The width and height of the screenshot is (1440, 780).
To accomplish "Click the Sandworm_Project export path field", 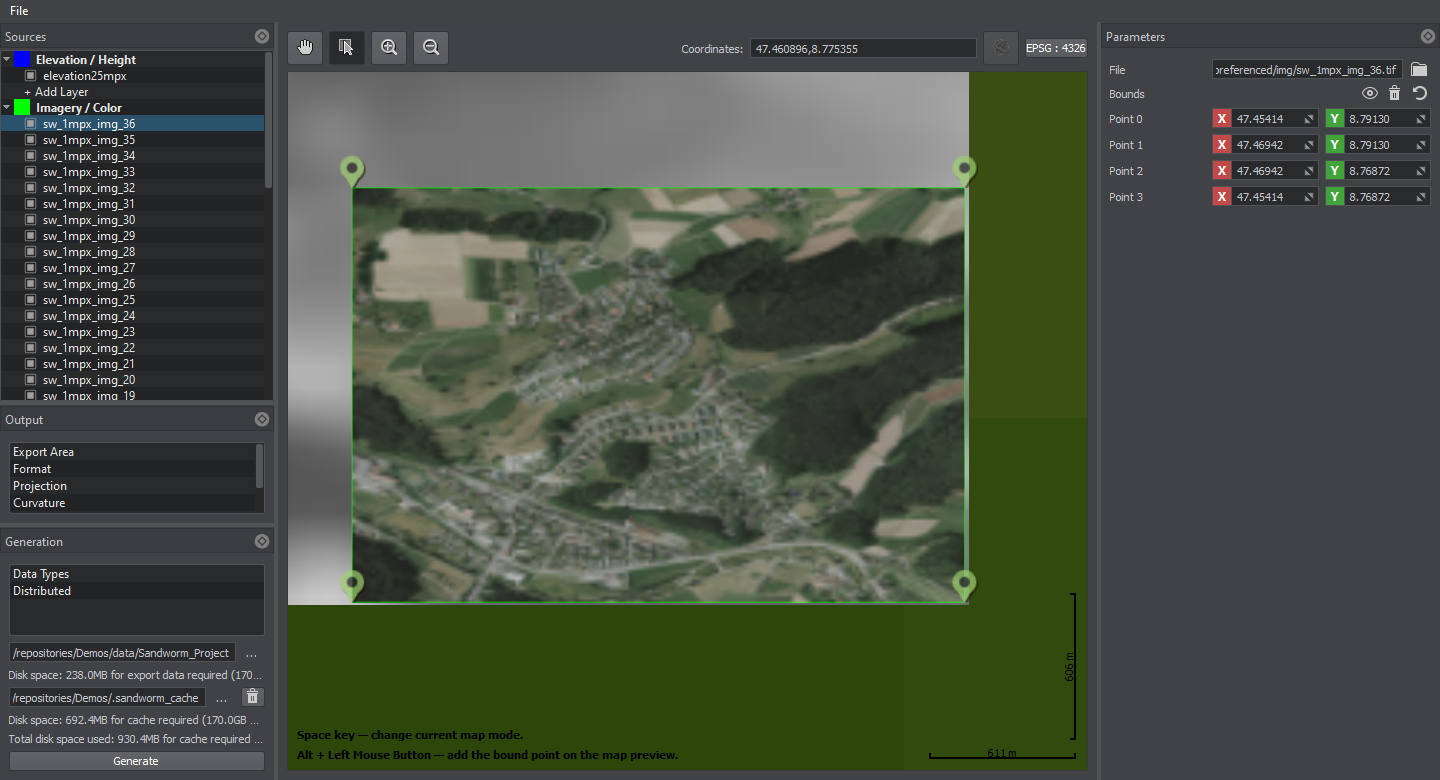I will click(122, 653).
